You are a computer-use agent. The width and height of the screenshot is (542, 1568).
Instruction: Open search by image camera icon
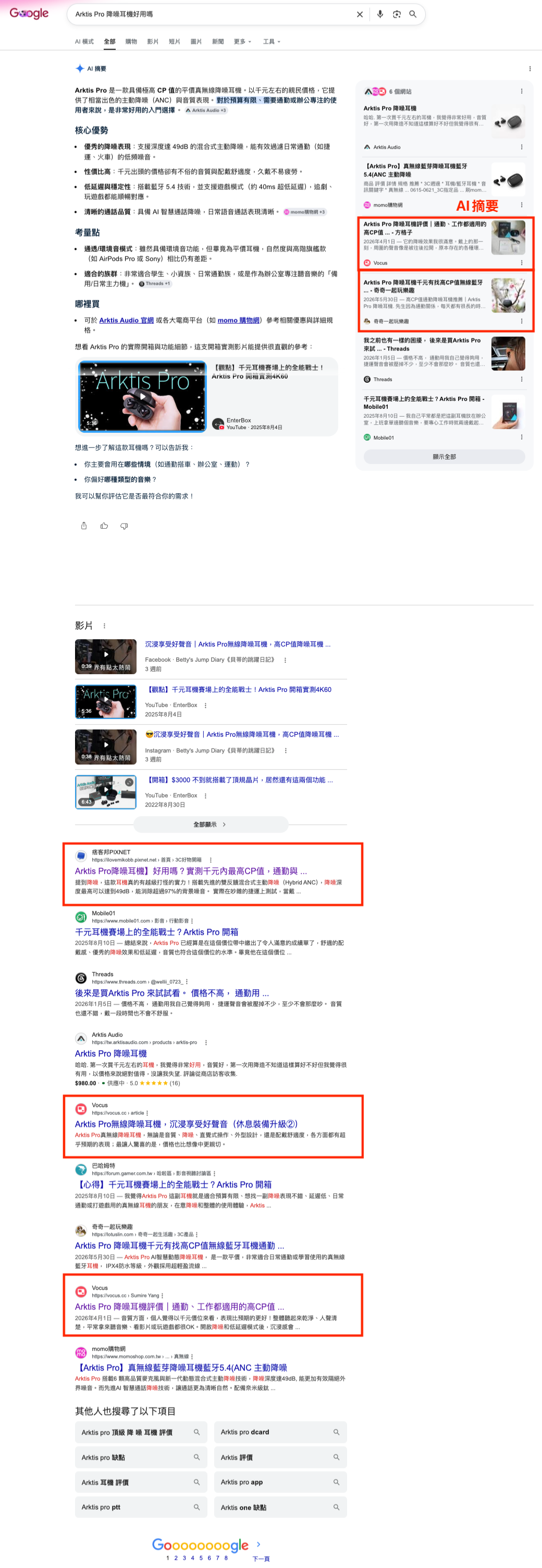point(397,14)
